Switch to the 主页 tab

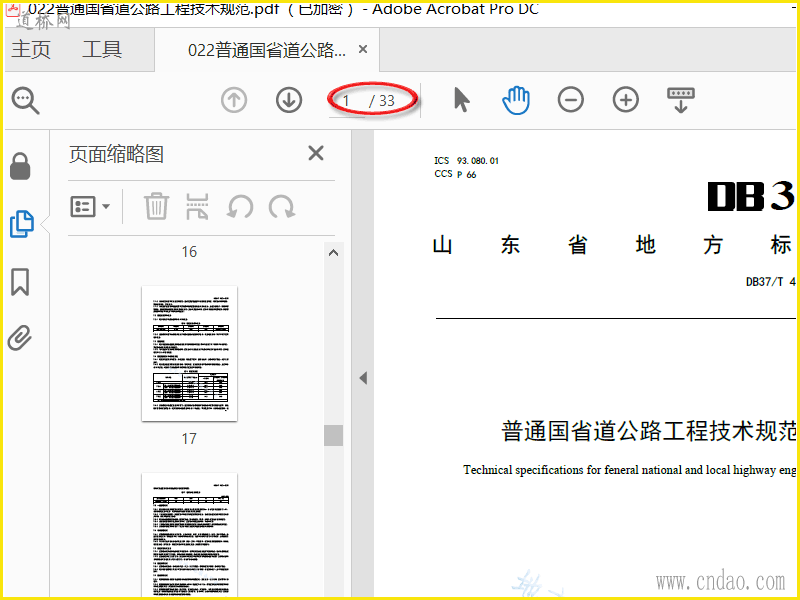(31, 49)
